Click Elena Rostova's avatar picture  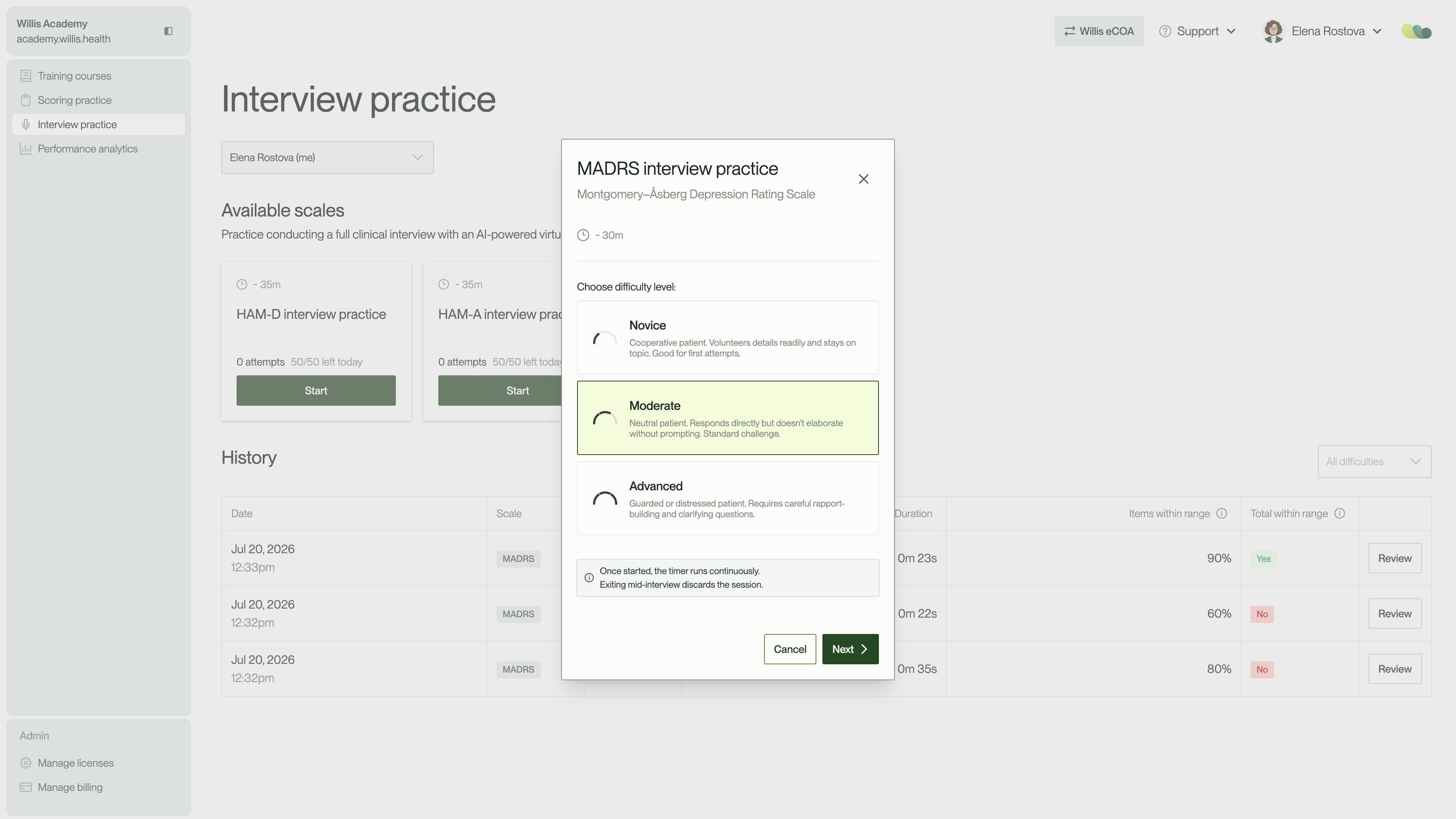[1274, 31]
